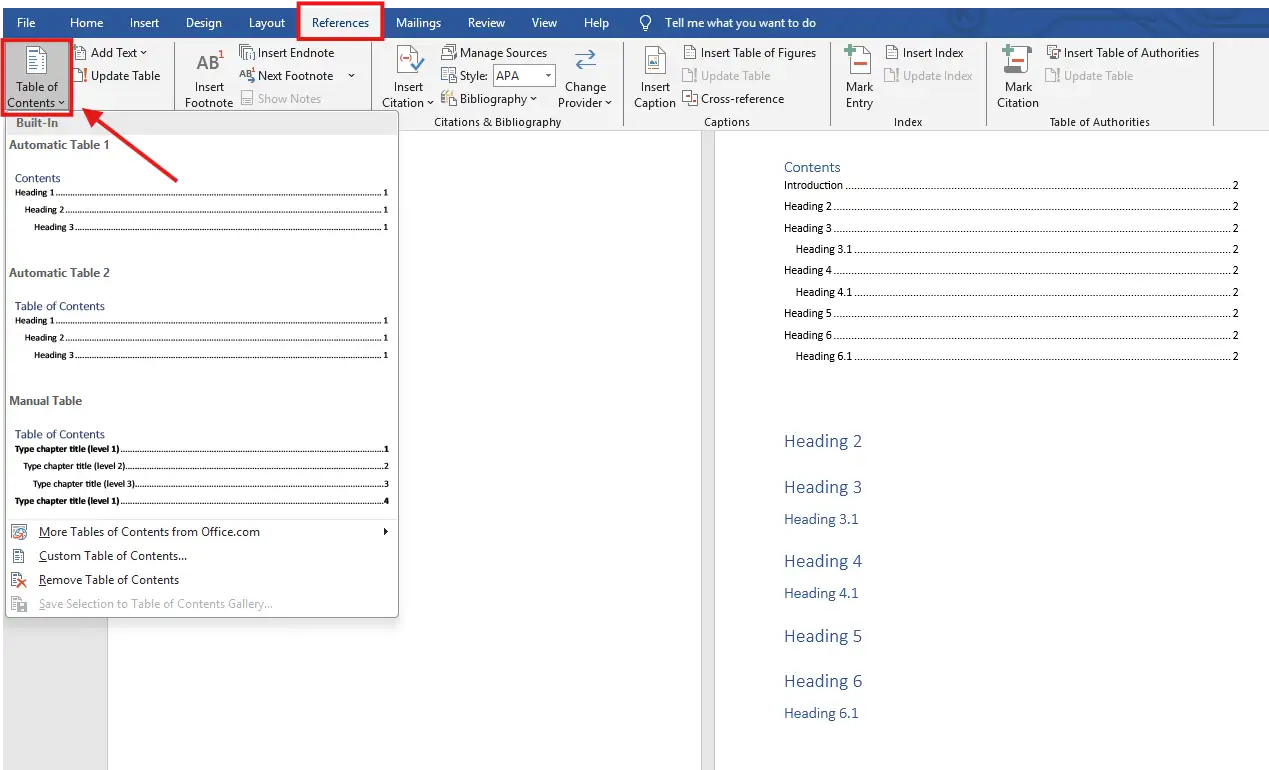Click the Heading 2 entry in Contents

[x=1011, y=206]
